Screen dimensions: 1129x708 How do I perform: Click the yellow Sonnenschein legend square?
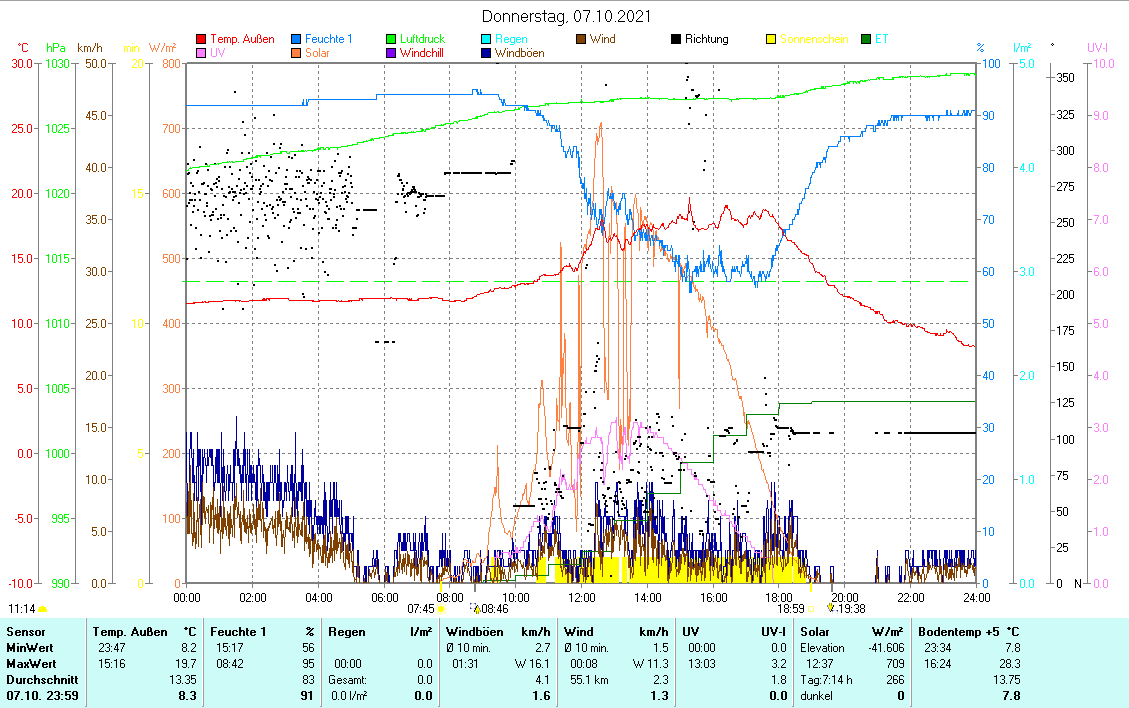pos(772,40)
